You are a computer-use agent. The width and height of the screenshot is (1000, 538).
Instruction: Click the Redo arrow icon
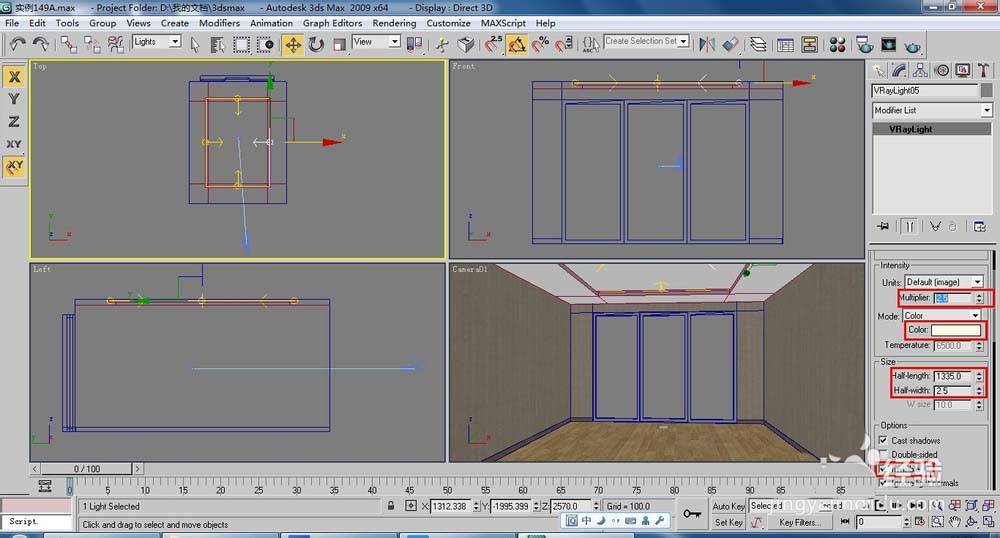(41, 44)
